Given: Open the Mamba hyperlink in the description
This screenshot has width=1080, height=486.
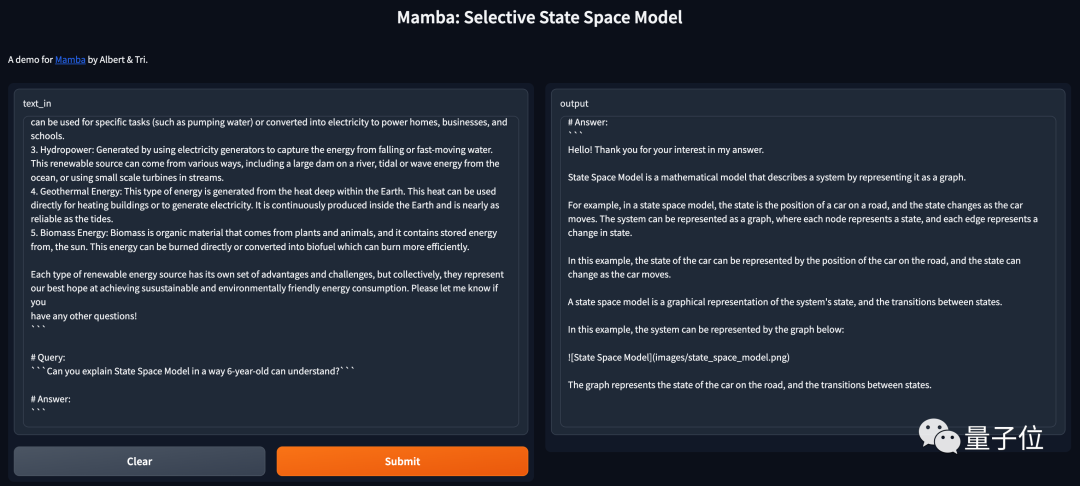Looking at the screenshot, I should point(70,60).
